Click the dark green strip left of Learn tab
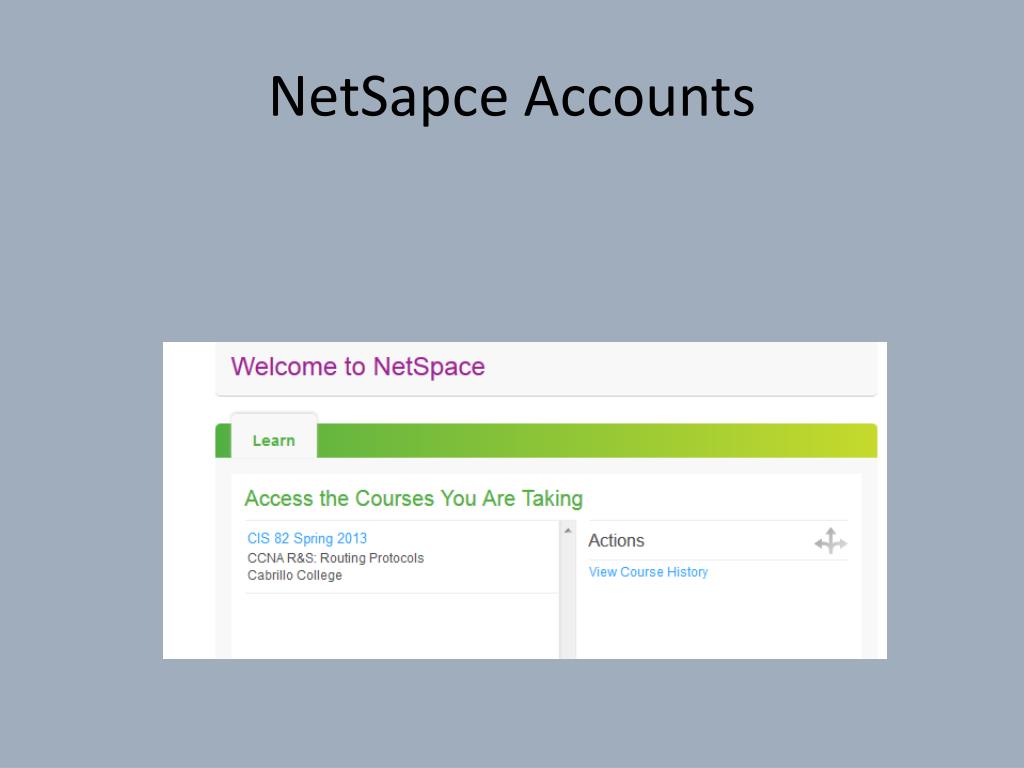The width and height of the screenshot is (1024, 768). pos(223,441)
